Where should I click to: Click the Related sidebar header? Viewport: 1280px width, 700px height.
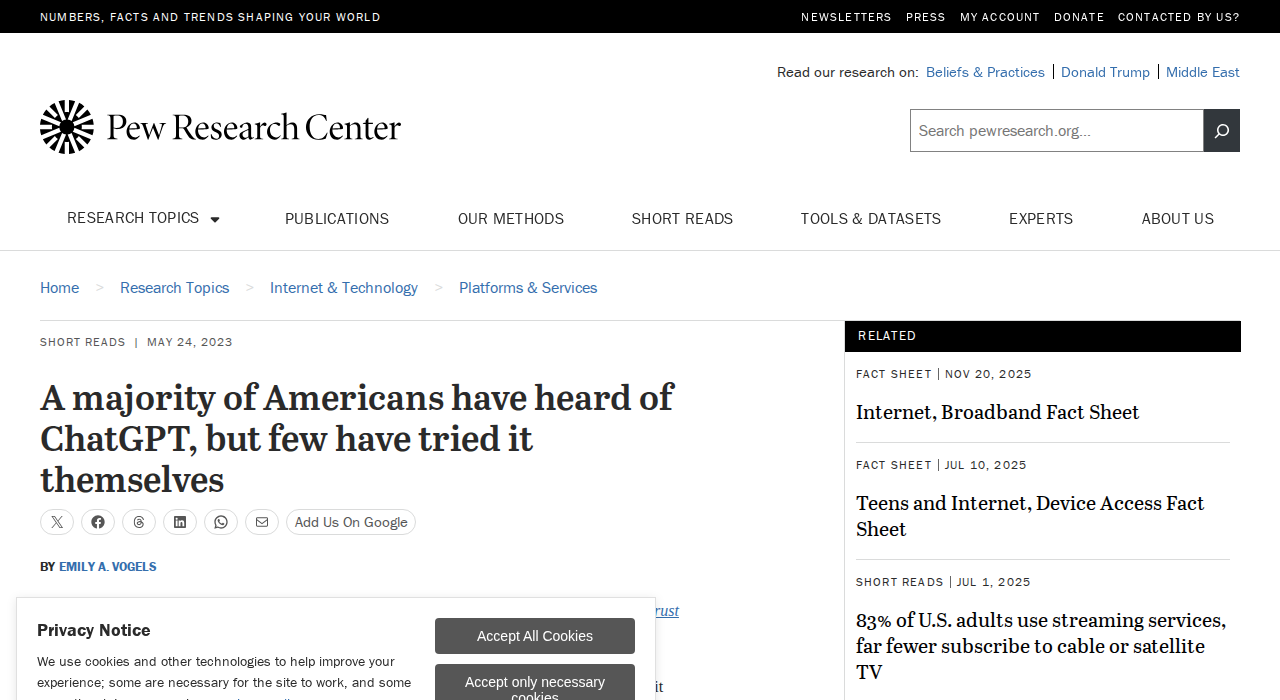click(1043, 336)
